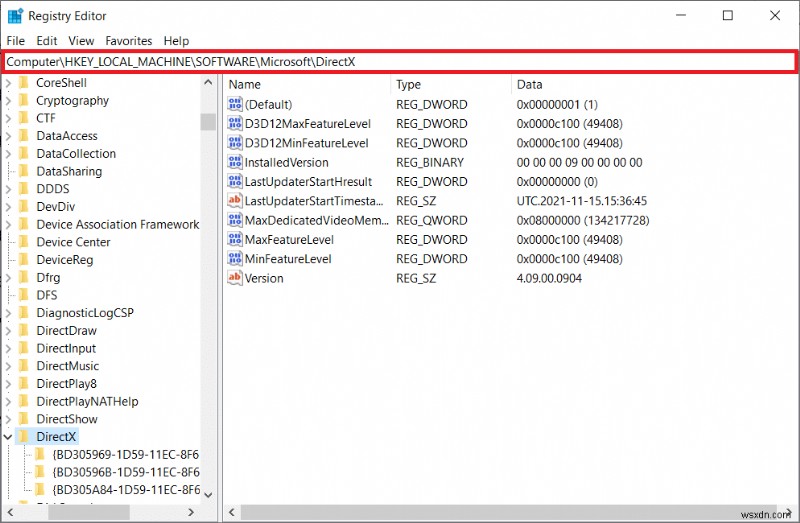Click the data 0x08000000 (134217728)
The width and height of the screenshot is (800, 523).
click(x=583, y=220)
